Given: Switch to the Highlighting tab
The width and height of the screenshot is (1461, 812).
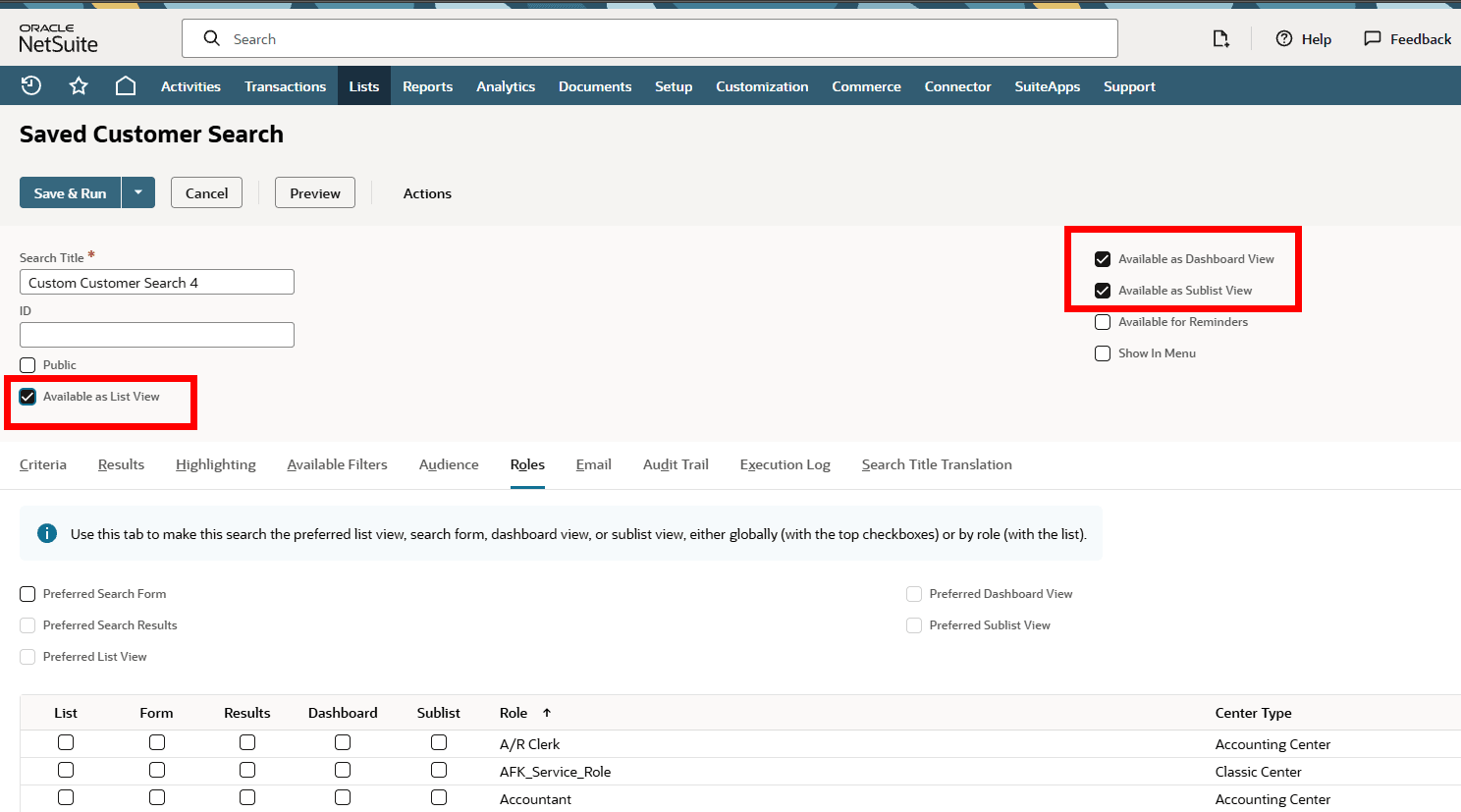Looking at the screenshot, I should point(216,464).
